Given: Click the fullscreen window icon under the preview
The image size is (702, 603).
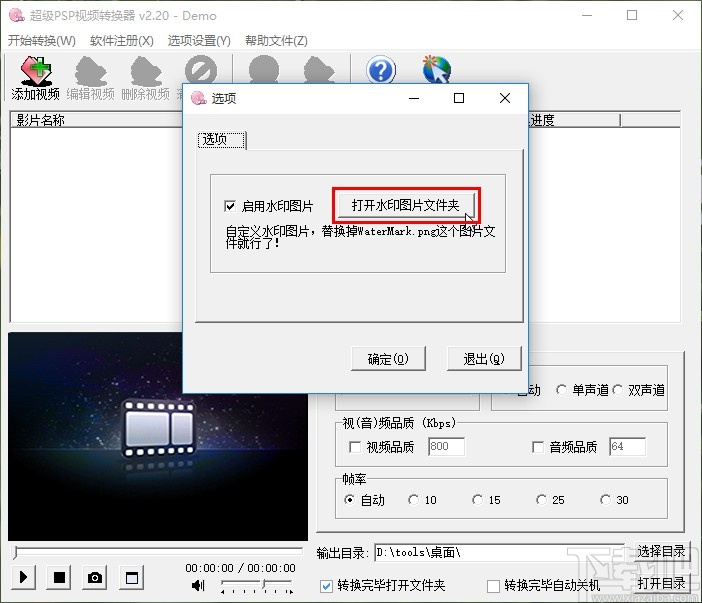Looking at the screenshot, I should click(132, 577).
